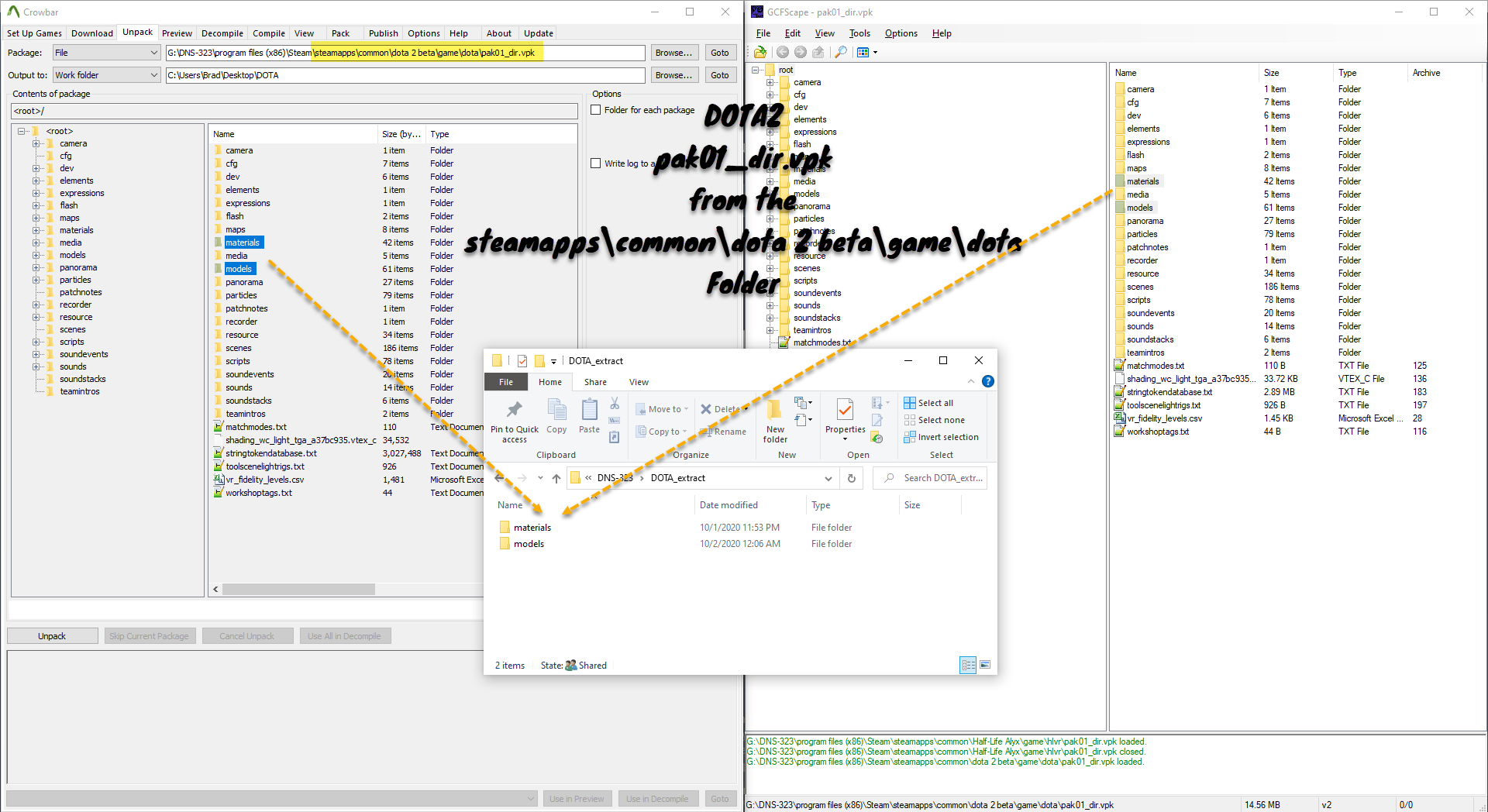Viewport: 1488px width, 812px height.
Task: Open the view mode dropdown arrow in GCFScape
Action: (876, 52)
